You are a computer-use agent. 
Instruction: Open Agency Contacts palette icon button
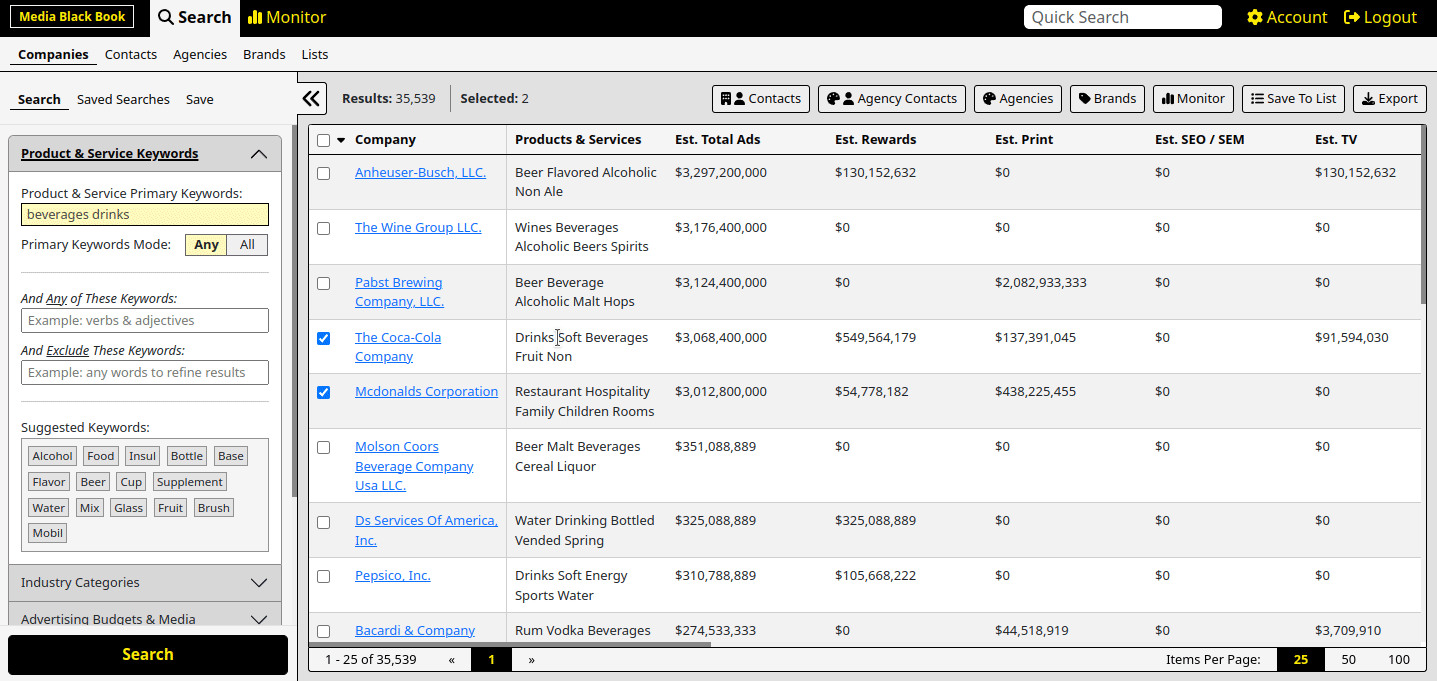892,99
